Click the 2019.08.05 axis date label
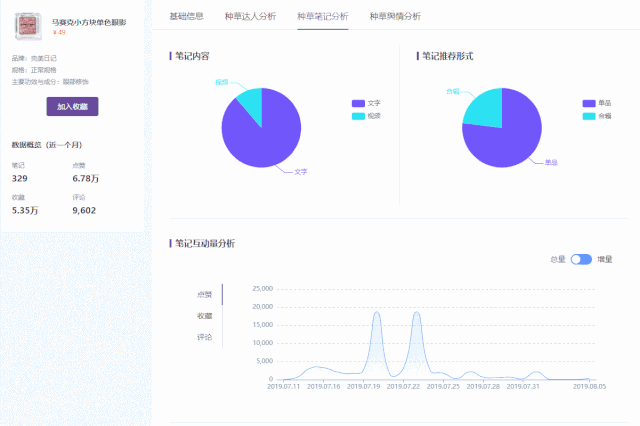Image resolution: width=640 pixels, height=426 pixels. pos(589,386)
